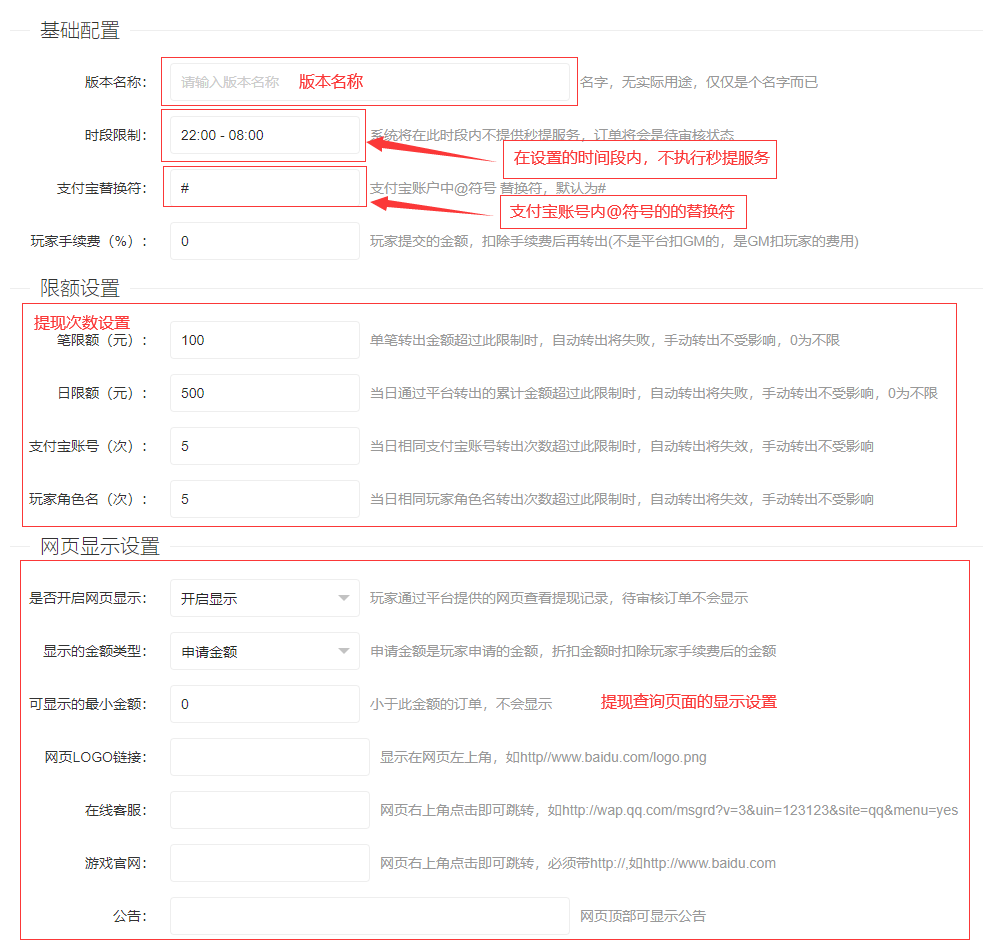Click the 限额设置 section heading

[80, 288]
